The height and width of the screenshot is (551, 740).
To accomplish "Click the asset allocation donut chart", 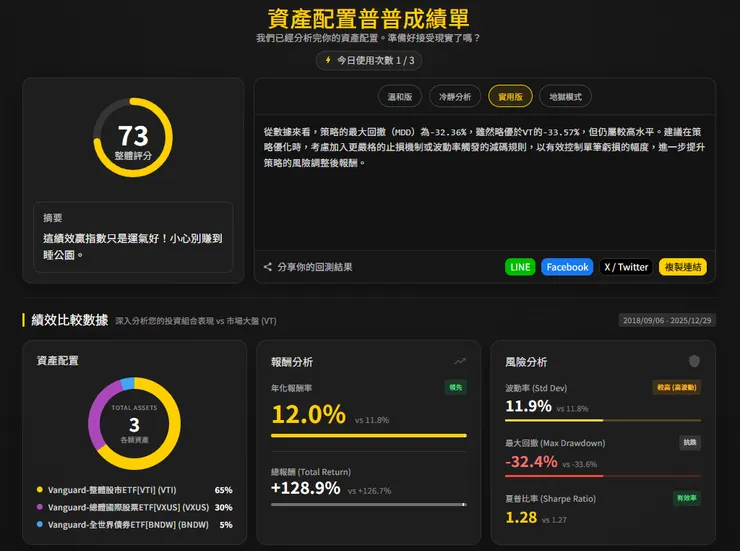I will pyautogui.click(x=135, y=423).
